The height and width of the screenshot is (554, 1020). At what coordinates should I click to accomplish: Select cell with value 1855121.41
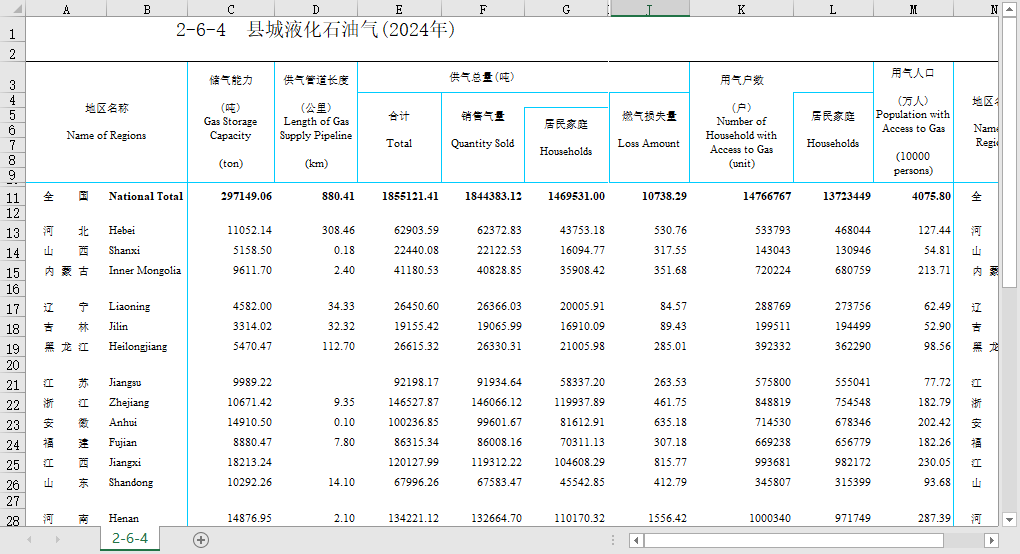click(x=399, y=196)
